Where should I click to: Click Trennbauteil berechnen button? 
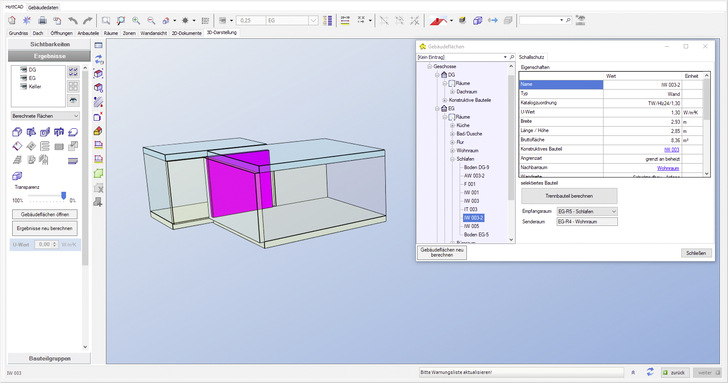pos(569,196)
